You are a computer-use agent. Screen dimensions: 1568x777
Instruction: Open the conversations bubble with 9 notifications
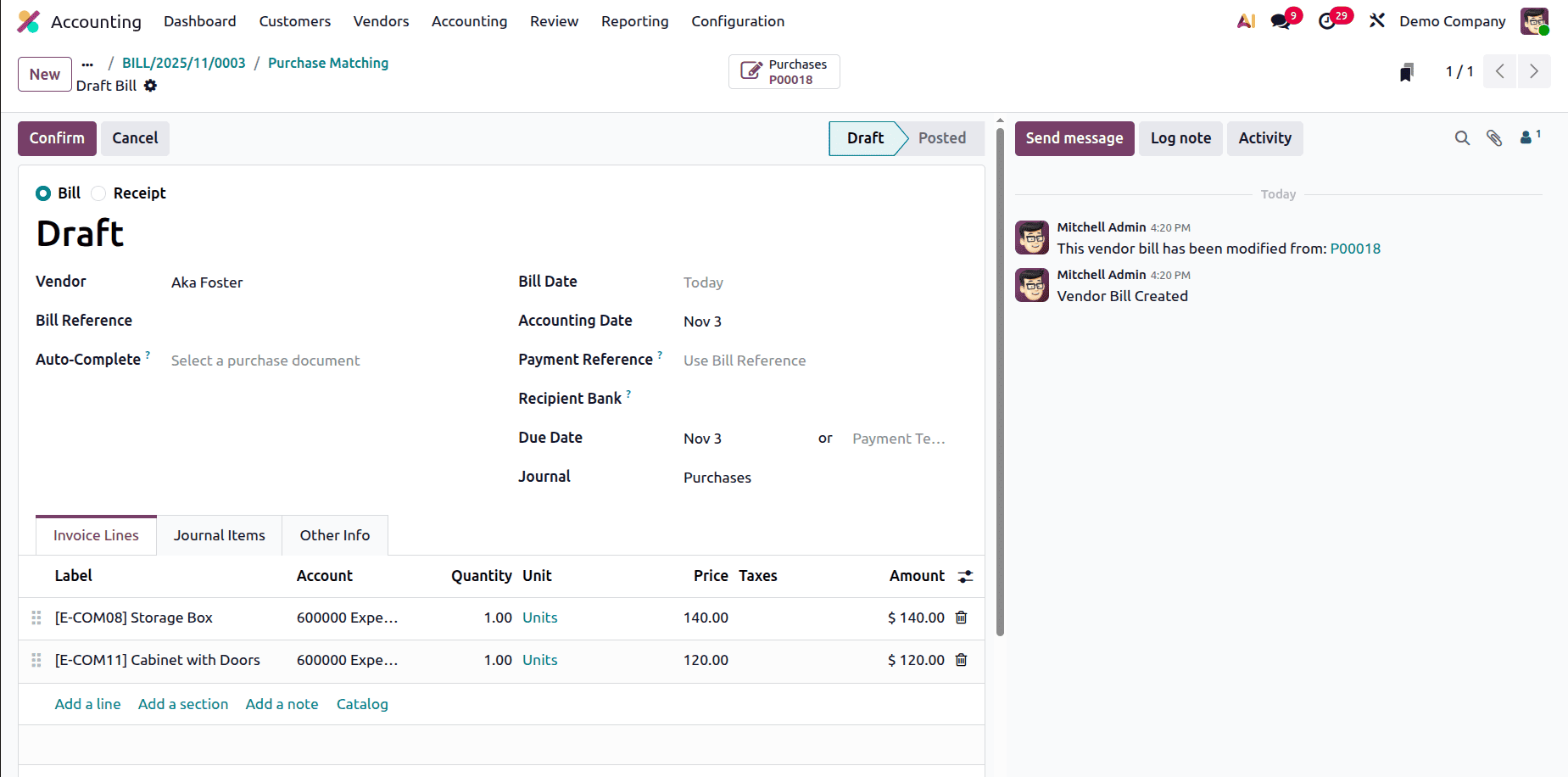(1281, 20)
